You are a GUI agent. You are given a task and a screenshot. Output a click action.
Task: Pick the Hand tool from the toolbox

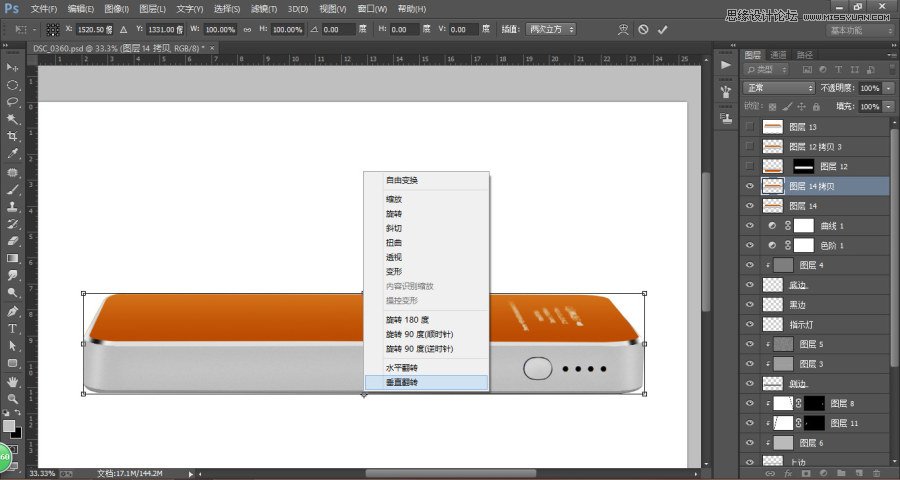coord(13,381)
